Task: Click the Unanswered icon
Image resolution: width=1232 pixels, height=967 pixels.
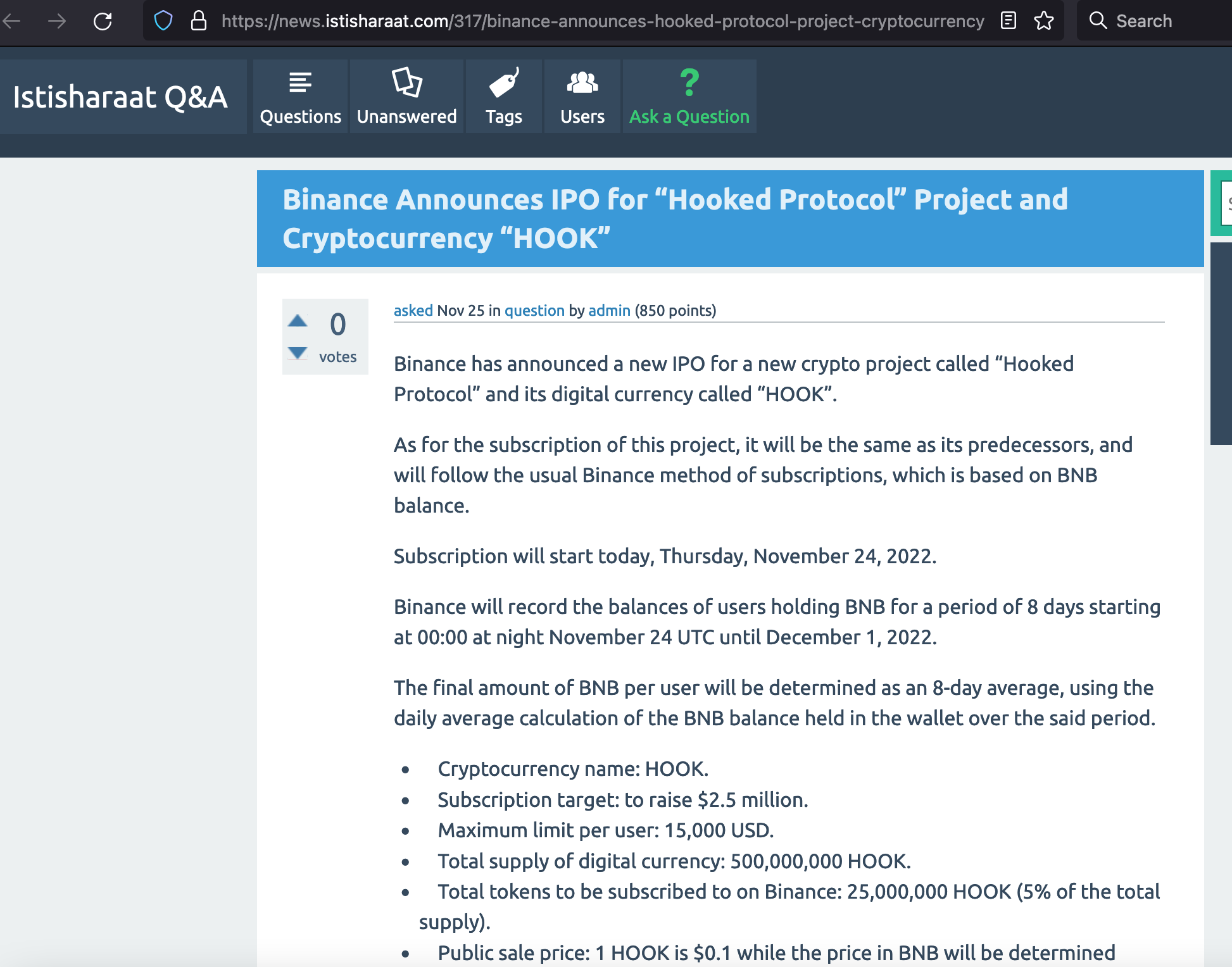Action: click(x=406, y=82)
